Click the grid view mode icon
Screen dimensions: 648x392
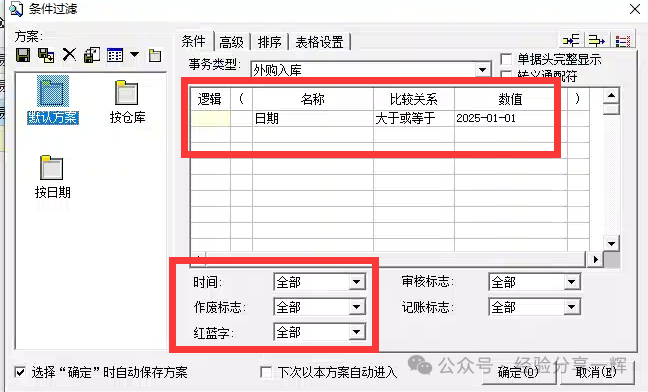[115, 55]
